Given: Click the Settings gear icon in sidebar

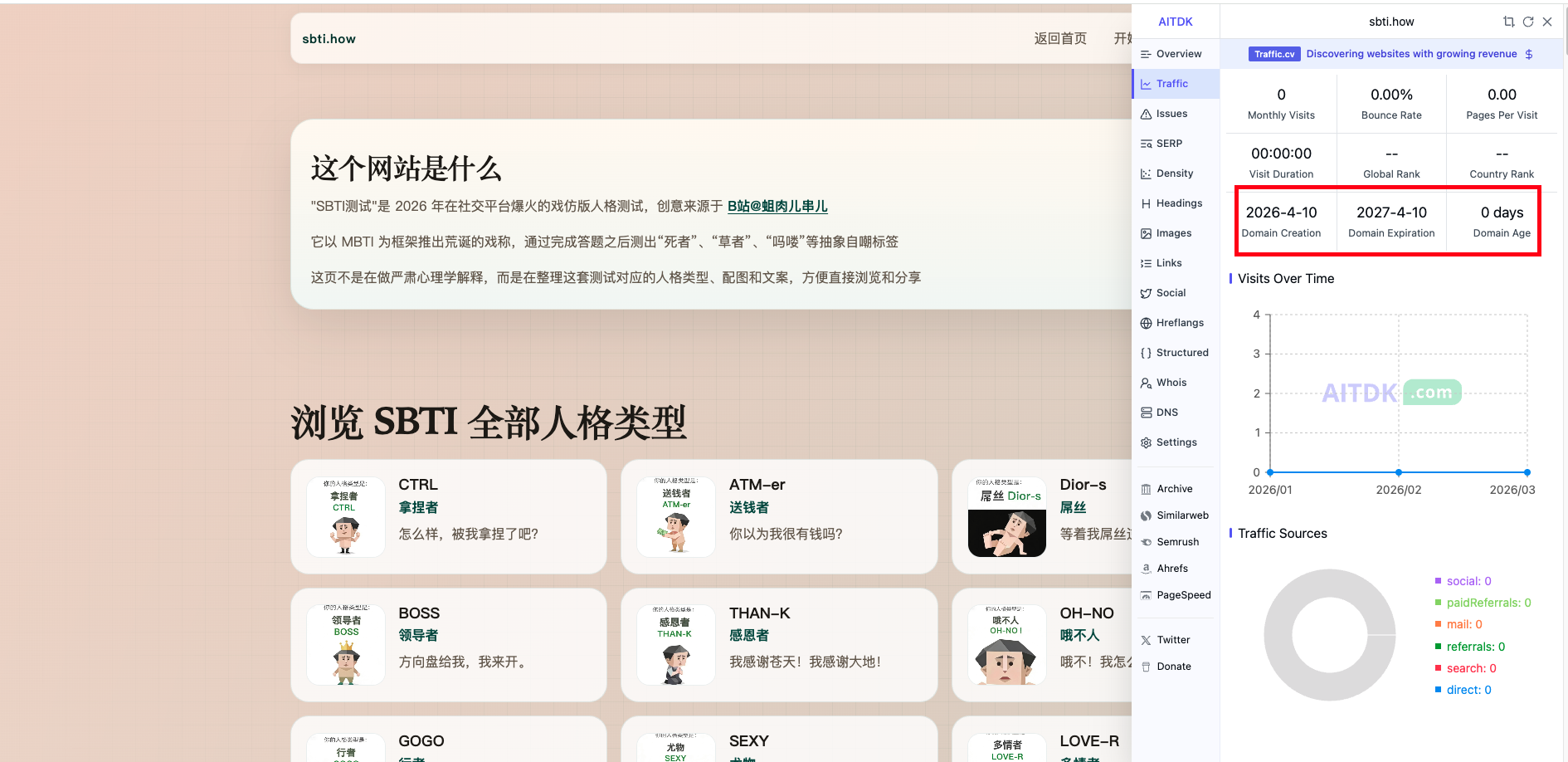Looking at the screenshot, I should (x=1146, y=442).
